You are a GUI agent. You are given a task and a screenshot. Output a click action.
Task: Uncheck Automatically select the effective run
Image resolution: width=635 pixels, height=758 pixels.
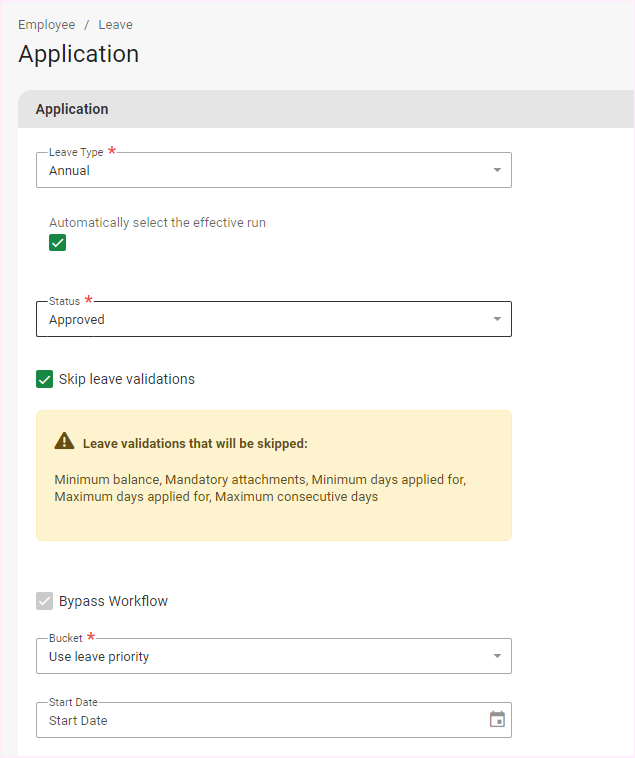[58, 243]
